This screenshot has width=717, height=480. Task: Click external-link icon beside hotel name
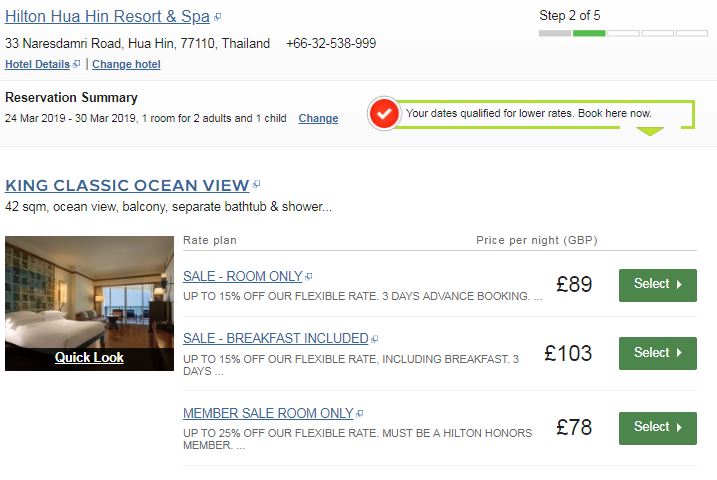[x=218, y=17]
